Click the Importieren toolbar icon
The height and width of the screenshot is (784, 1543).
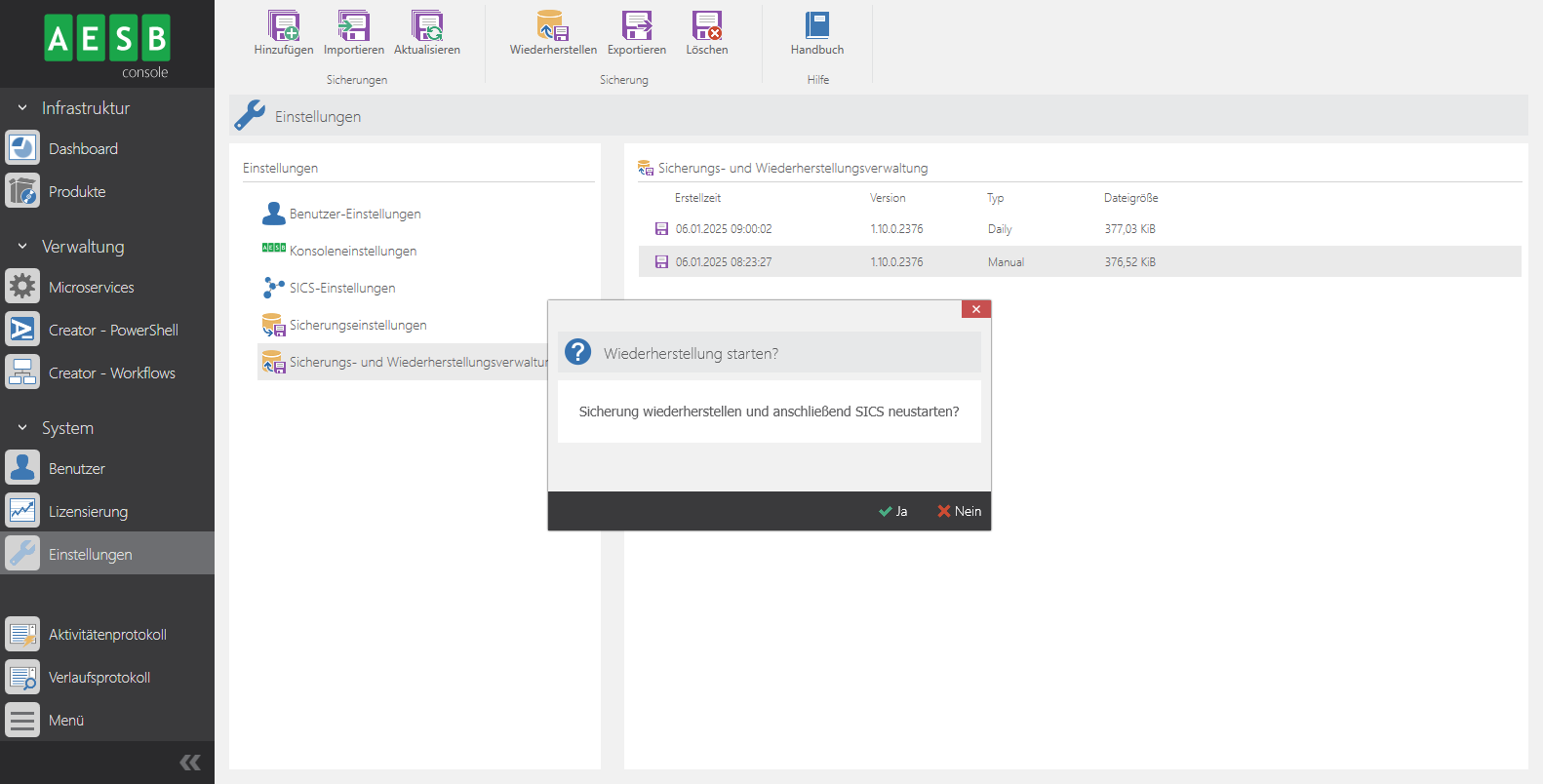[353, 26]
